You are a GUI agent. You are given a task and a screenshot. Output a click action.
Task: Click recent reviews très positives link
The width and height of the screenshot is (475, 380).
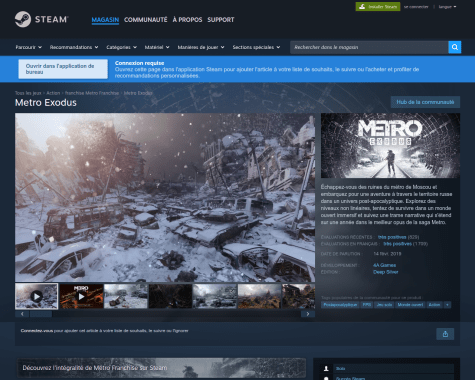tap(392, 237)
